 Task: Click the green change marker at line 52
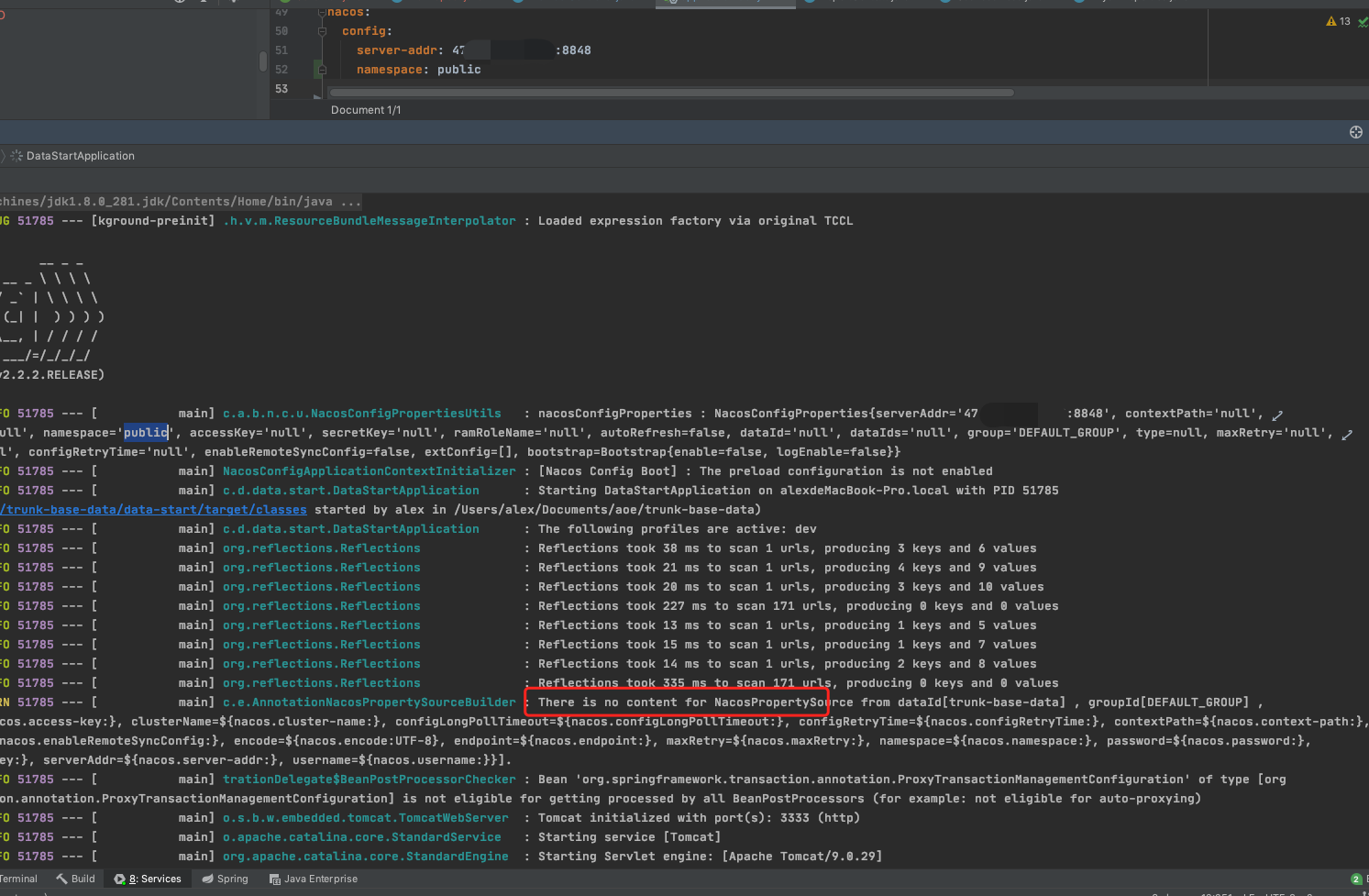pyautogui.click(x=319, y=70)
